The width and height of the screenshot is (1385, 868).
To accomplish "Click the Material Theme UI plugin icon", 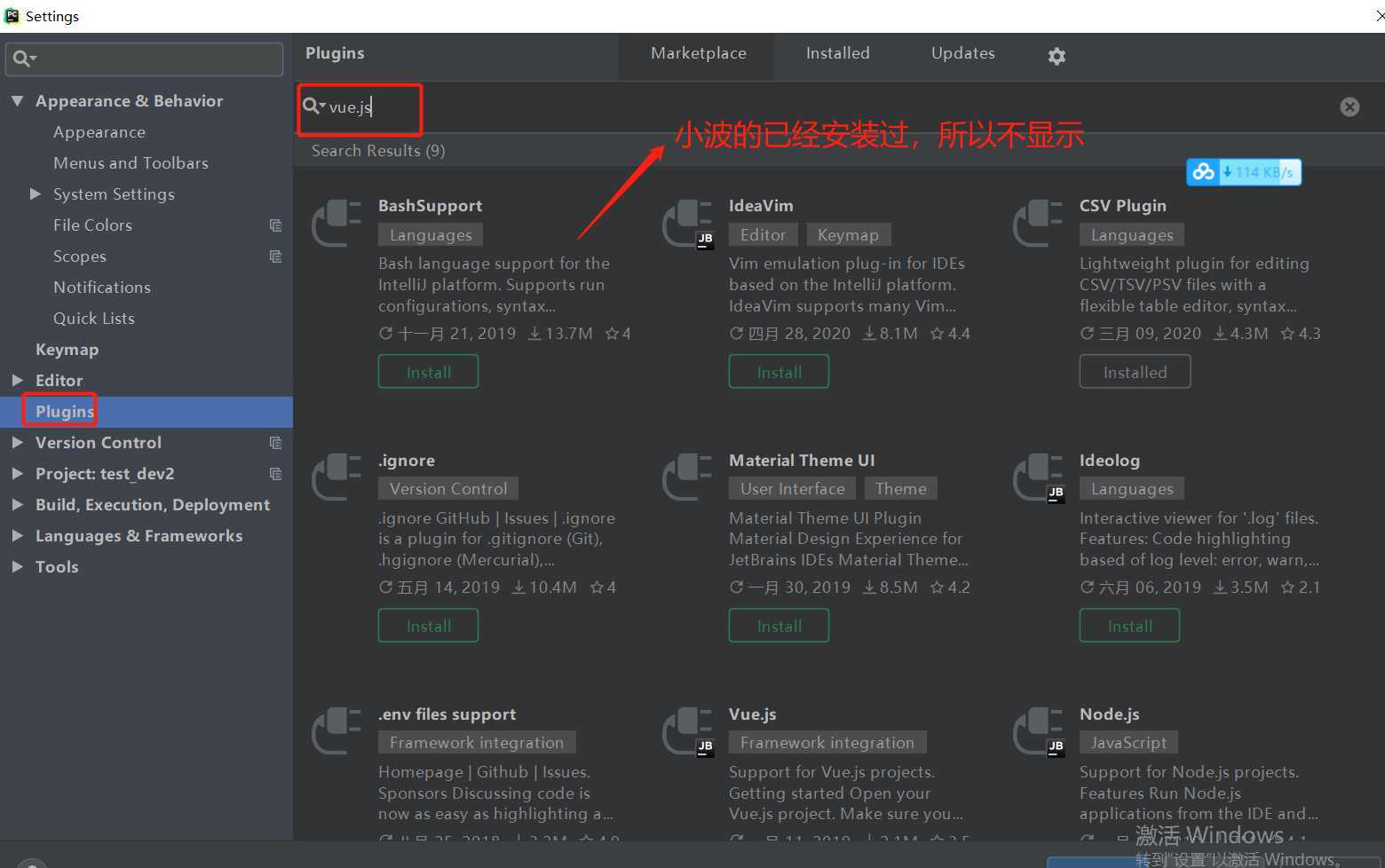I will 687,477.
